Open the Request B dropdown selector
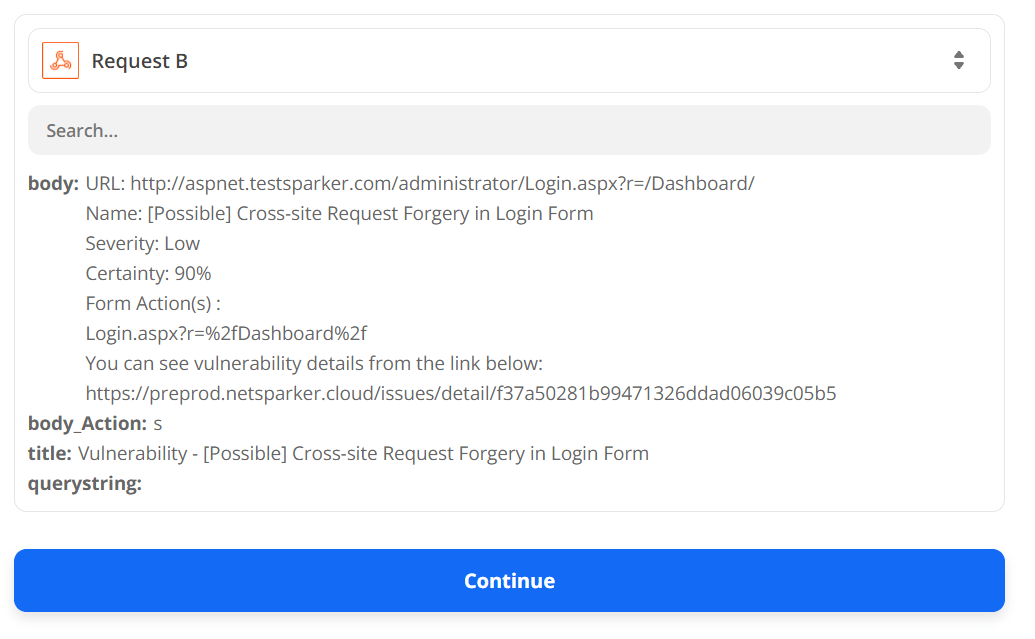The width and height of the screenshot is (1035, 639). pos(509,61)
